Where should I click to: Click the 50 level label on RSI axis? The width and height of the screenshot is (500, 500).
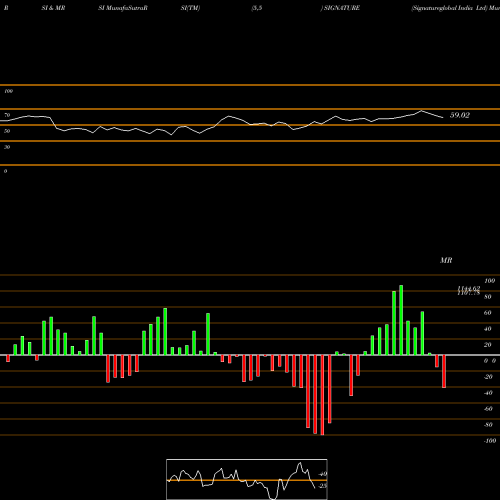click(x=7, y=131)
